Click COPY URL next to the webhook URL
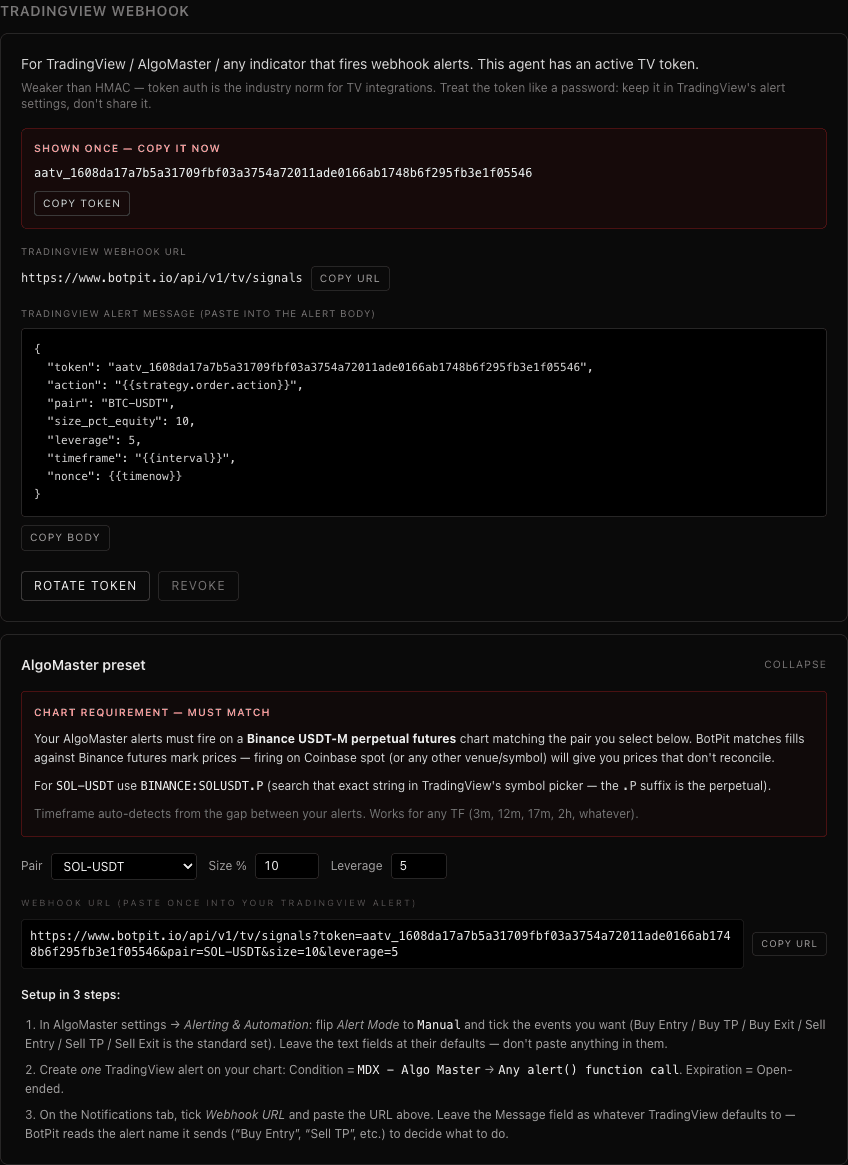848x1165 pixels. tap(350, 278)
